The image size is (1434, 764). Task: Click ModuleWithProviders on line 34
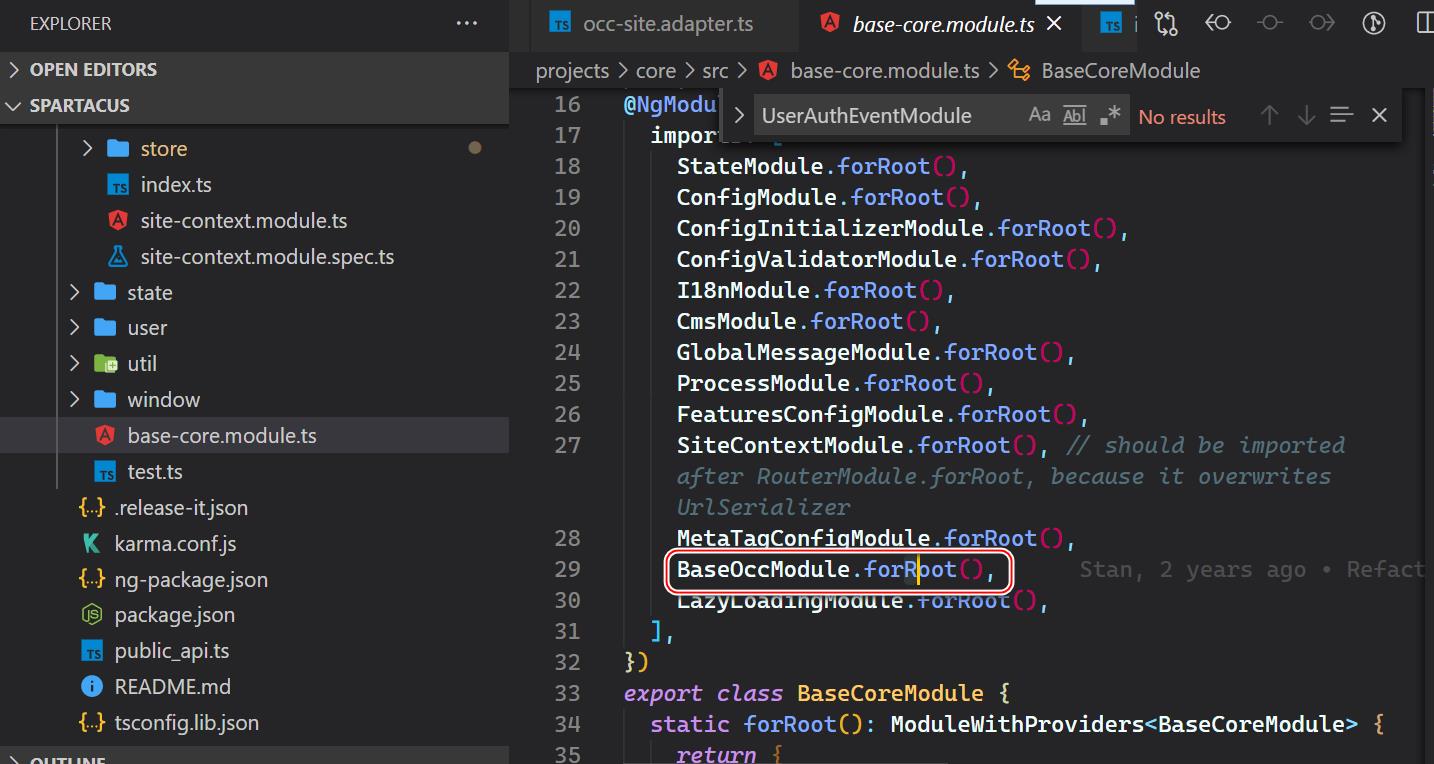tap(1016, 725)
